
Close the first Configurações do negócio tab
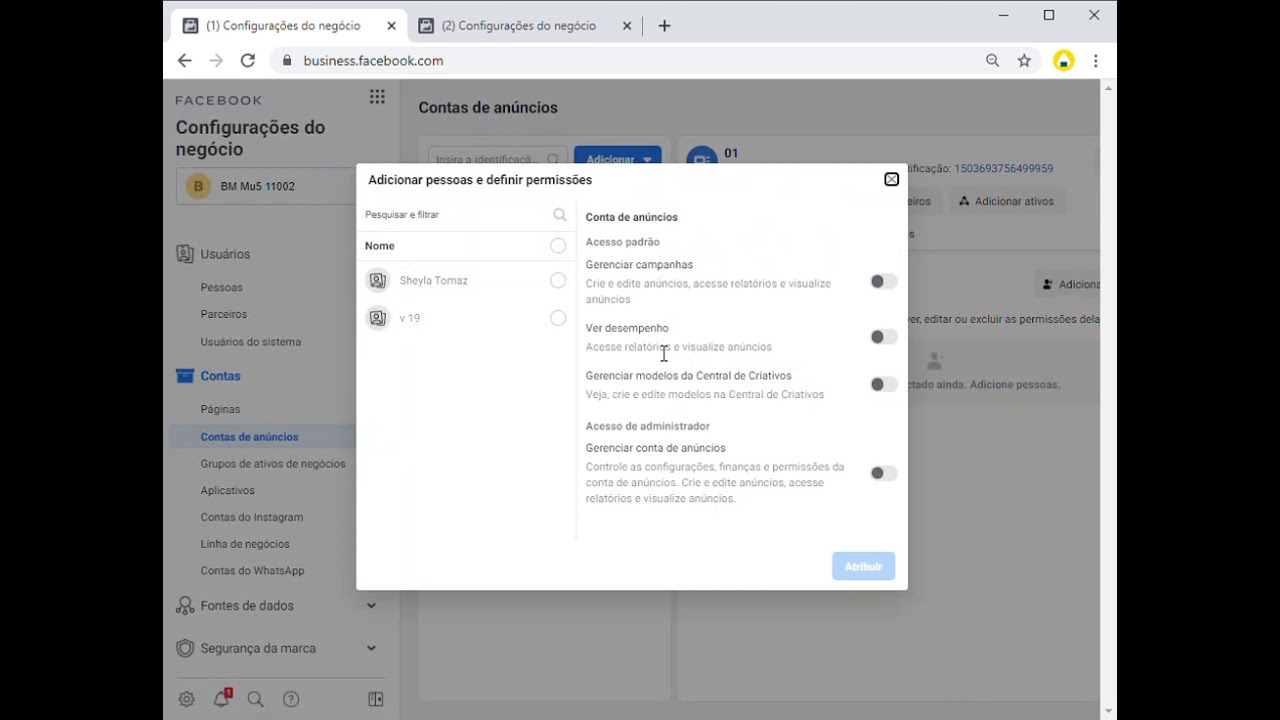coord(391,26)
